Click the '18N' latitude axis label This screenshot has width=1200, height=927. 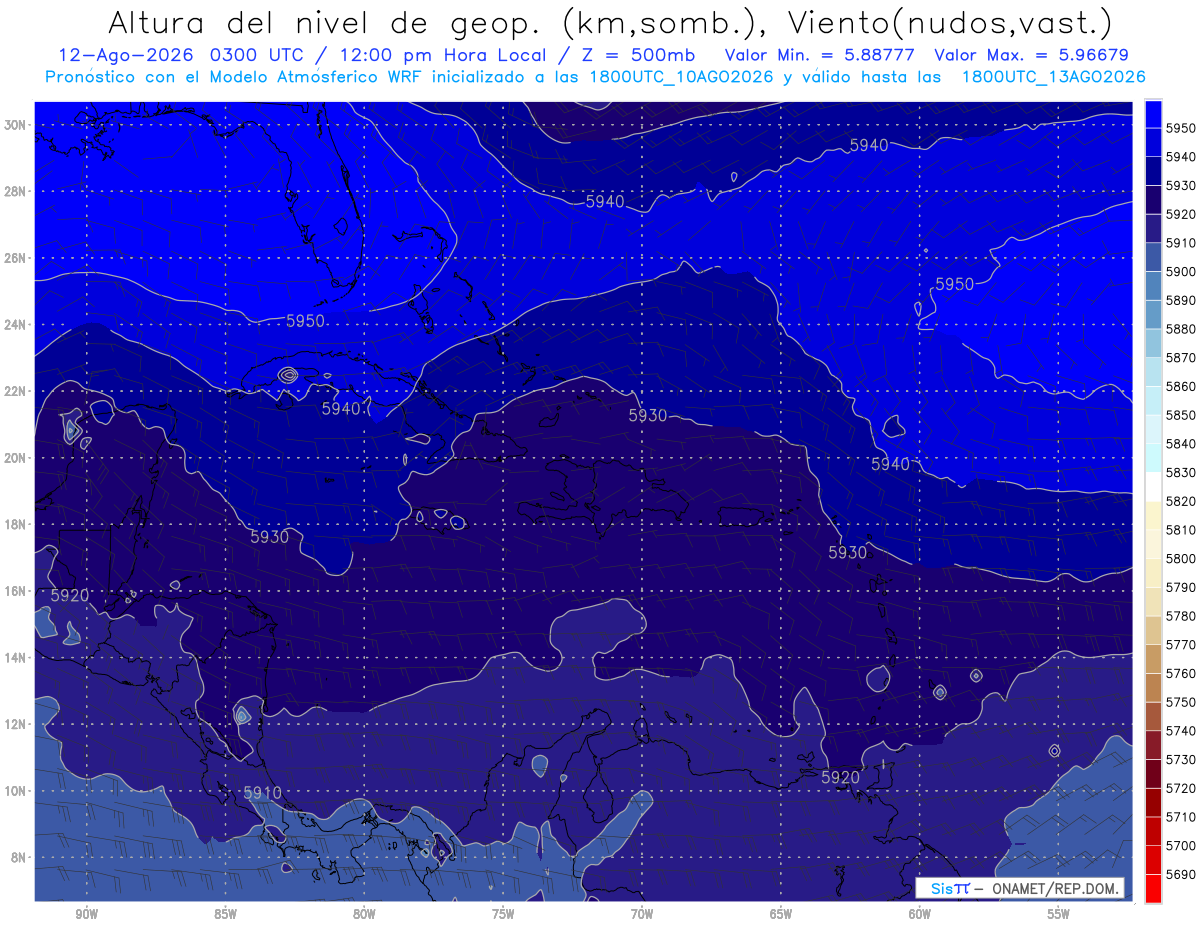(x=16, y=524)
